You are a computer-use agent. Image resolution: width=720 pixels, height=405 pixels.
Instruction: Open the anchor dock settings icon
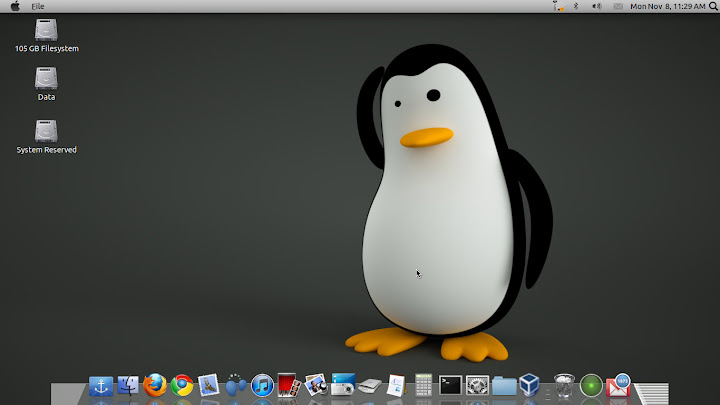[x=101, y=385]
